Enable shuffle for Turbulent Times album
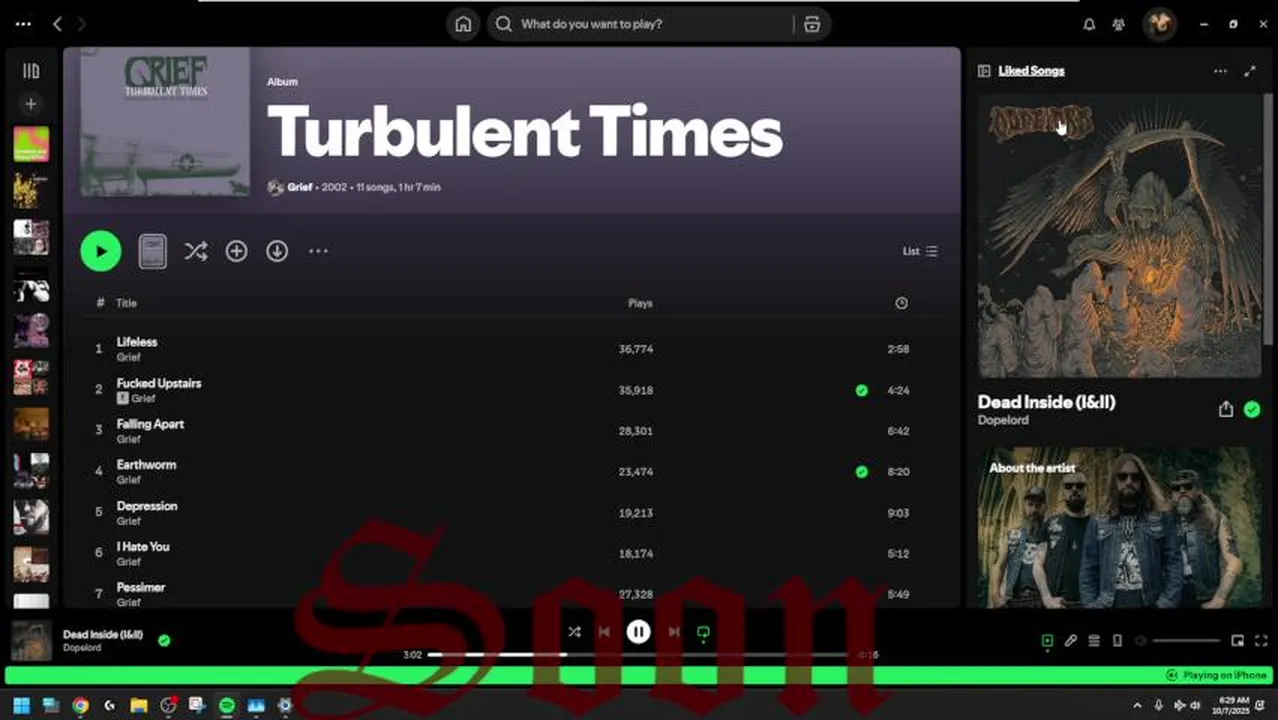The width and height of the screenshot is (1278, 720). tap(196, 251)
